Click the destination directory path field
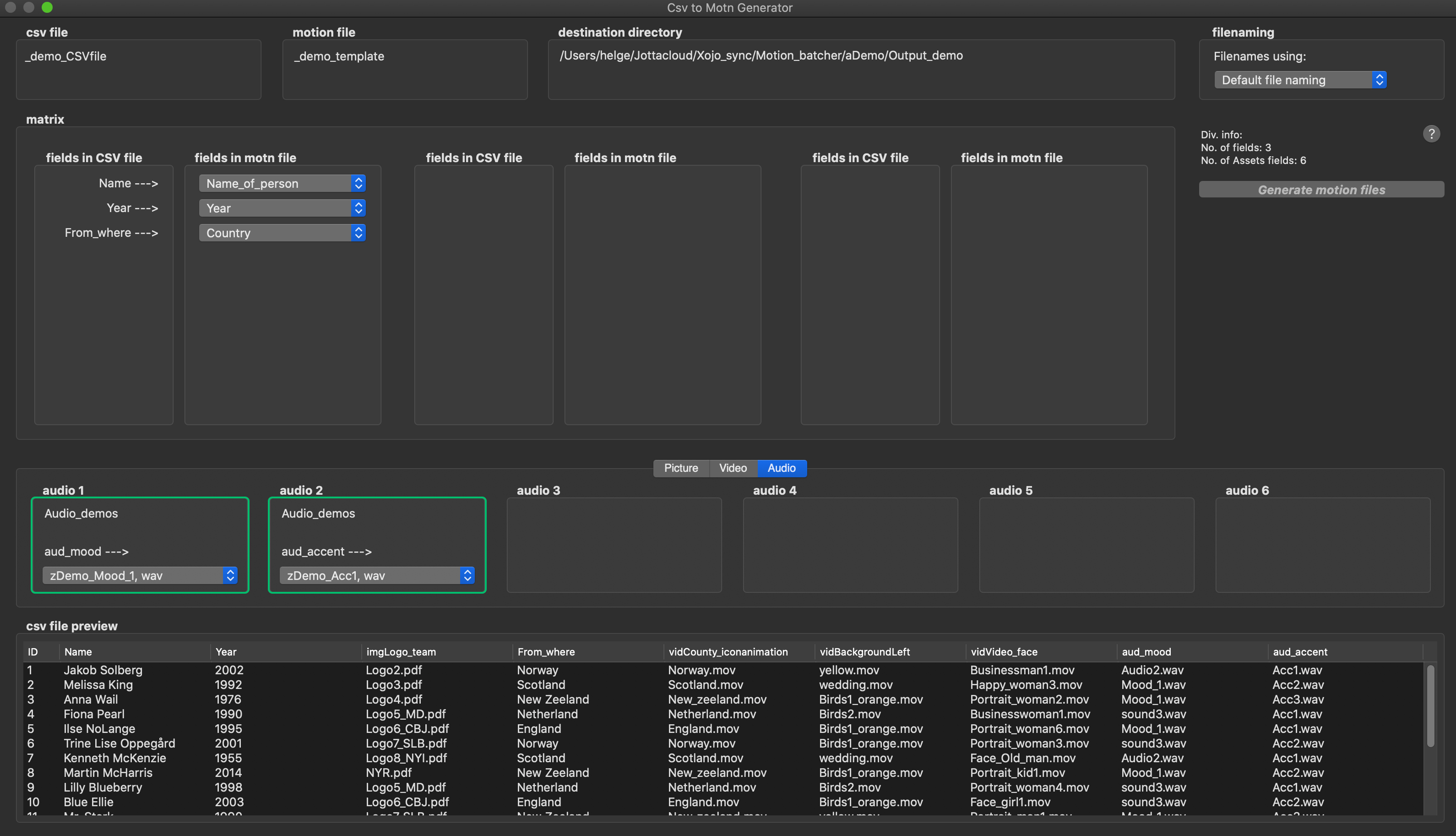The height and width of the screenshot is (836, 1456). 861,70
